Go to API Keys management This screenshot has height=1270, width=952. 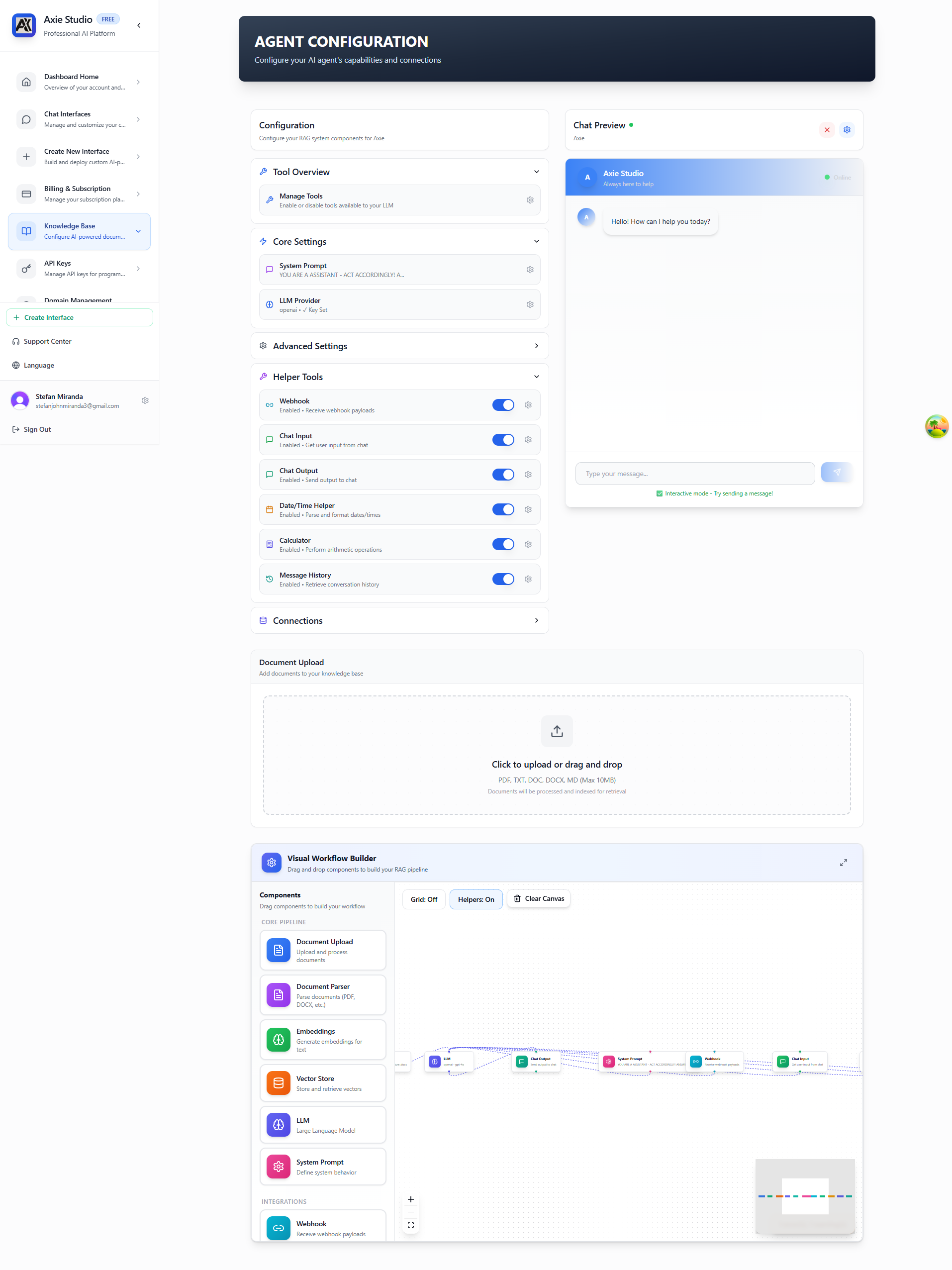(x=79, y=268)
